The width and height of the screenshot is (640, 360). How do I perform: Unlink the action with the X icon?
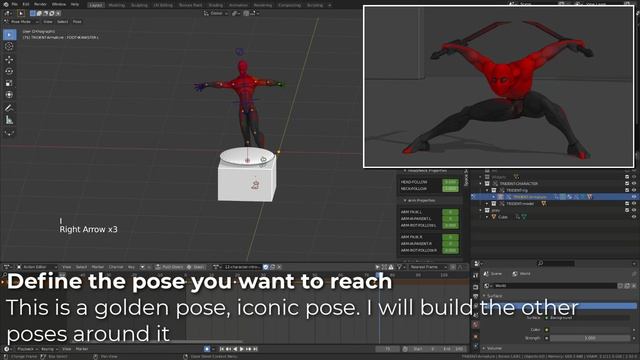click(x=279, y=267)
